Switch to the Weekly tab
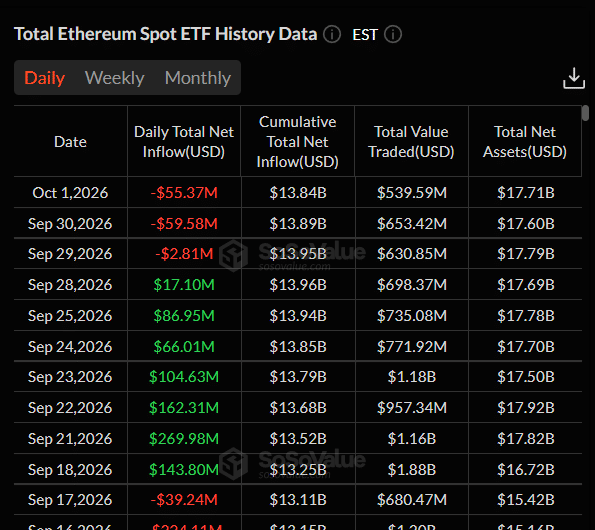The image size is (595, 530). pos(115,78)
